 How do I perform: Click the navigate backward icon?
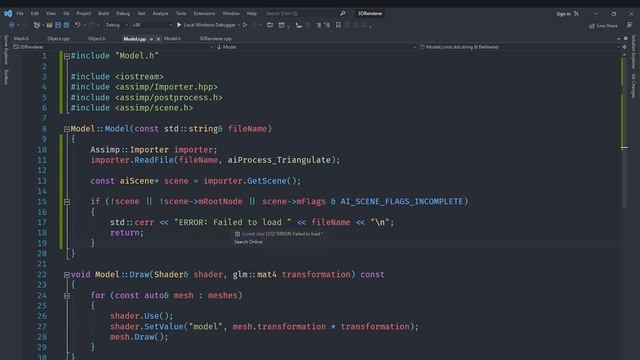pos(11,25)
